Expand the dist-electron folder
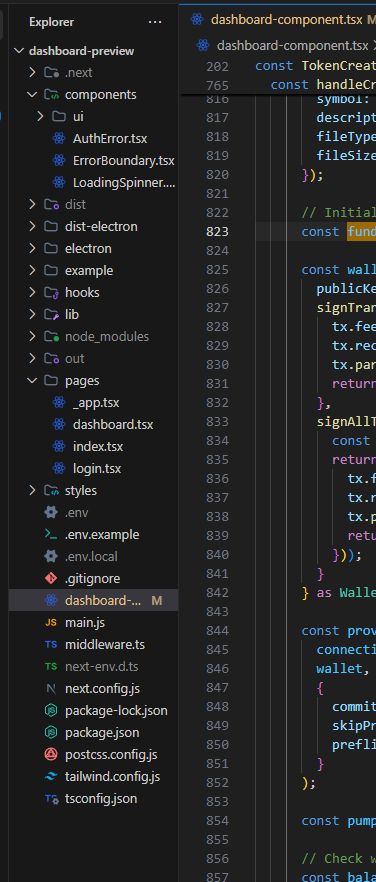The height and width of the screenshot is (882, 376). [33, 226]
